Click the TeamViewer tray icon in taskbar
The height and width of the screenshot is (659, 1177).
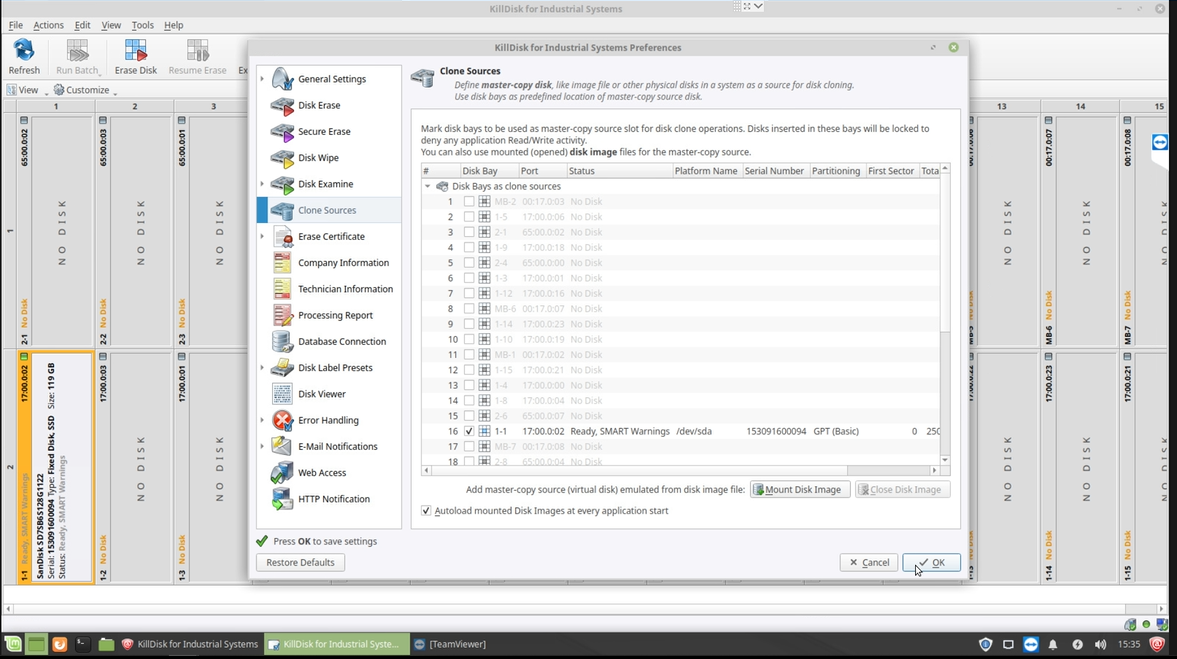(1031, 644)
